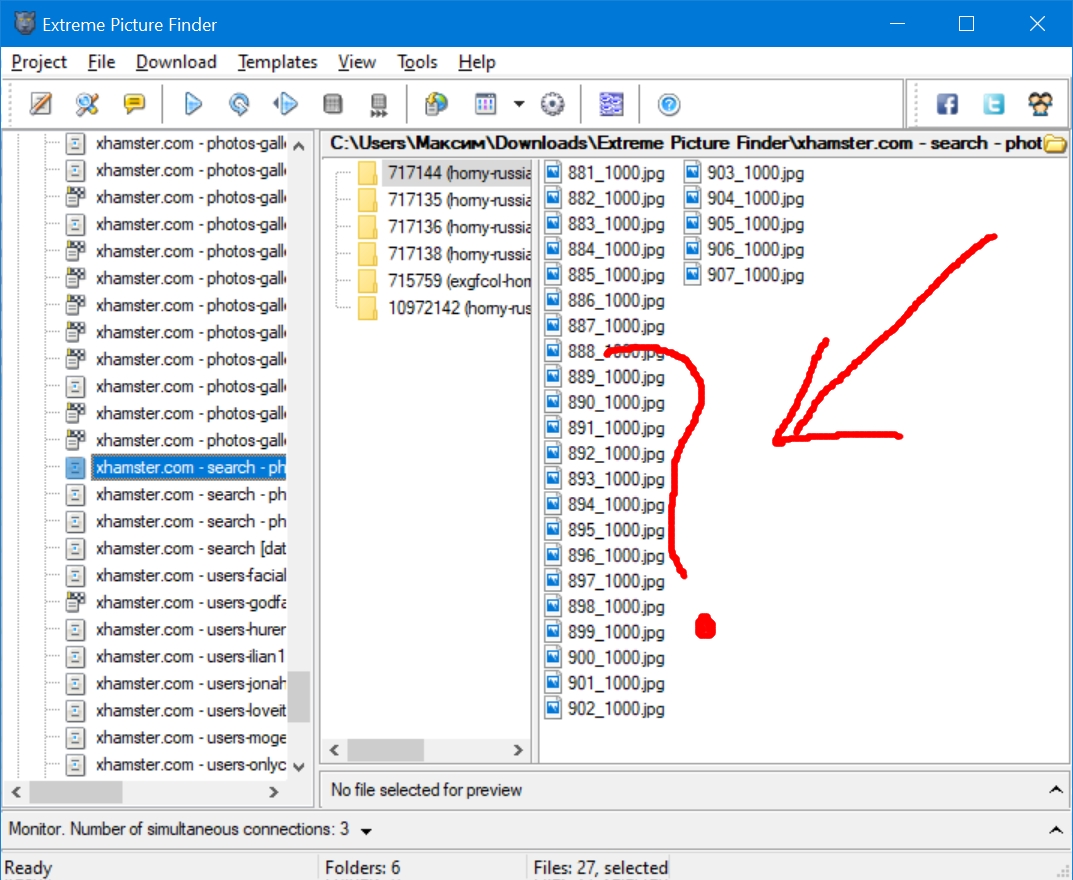Click the play icon with side arrows
The image size is (1073, 880).
click(285, 104)
